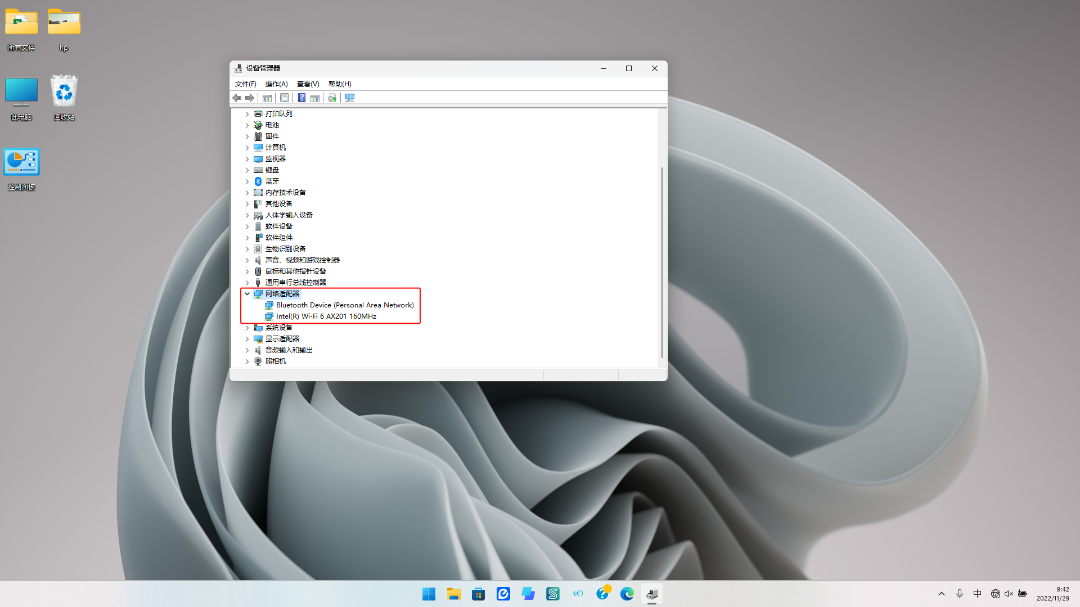Open the 操作(A) menu
The image size is (1080, 607).
[x=276, y=84]
